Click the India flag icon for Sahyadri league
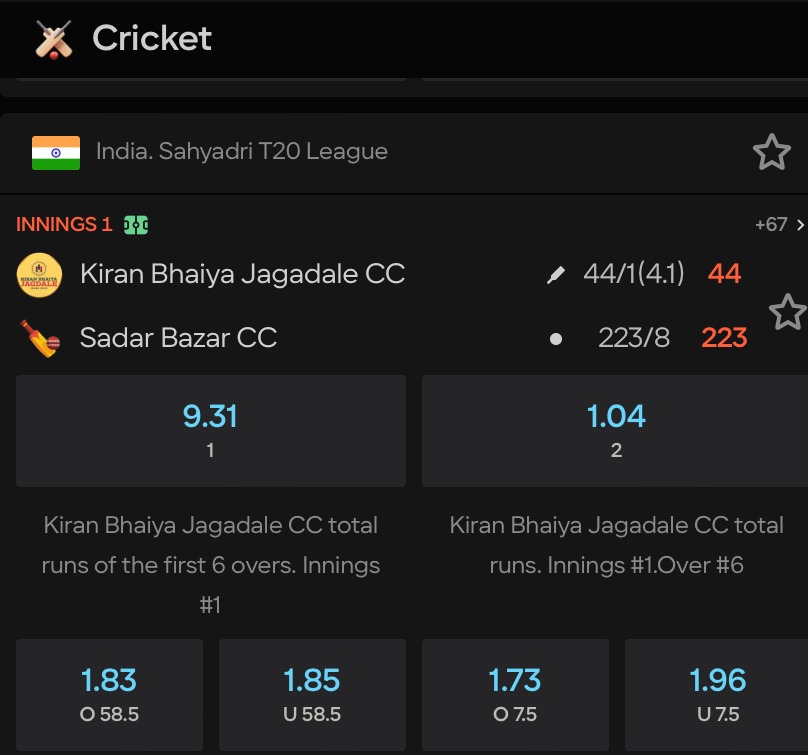 (54, 151)
